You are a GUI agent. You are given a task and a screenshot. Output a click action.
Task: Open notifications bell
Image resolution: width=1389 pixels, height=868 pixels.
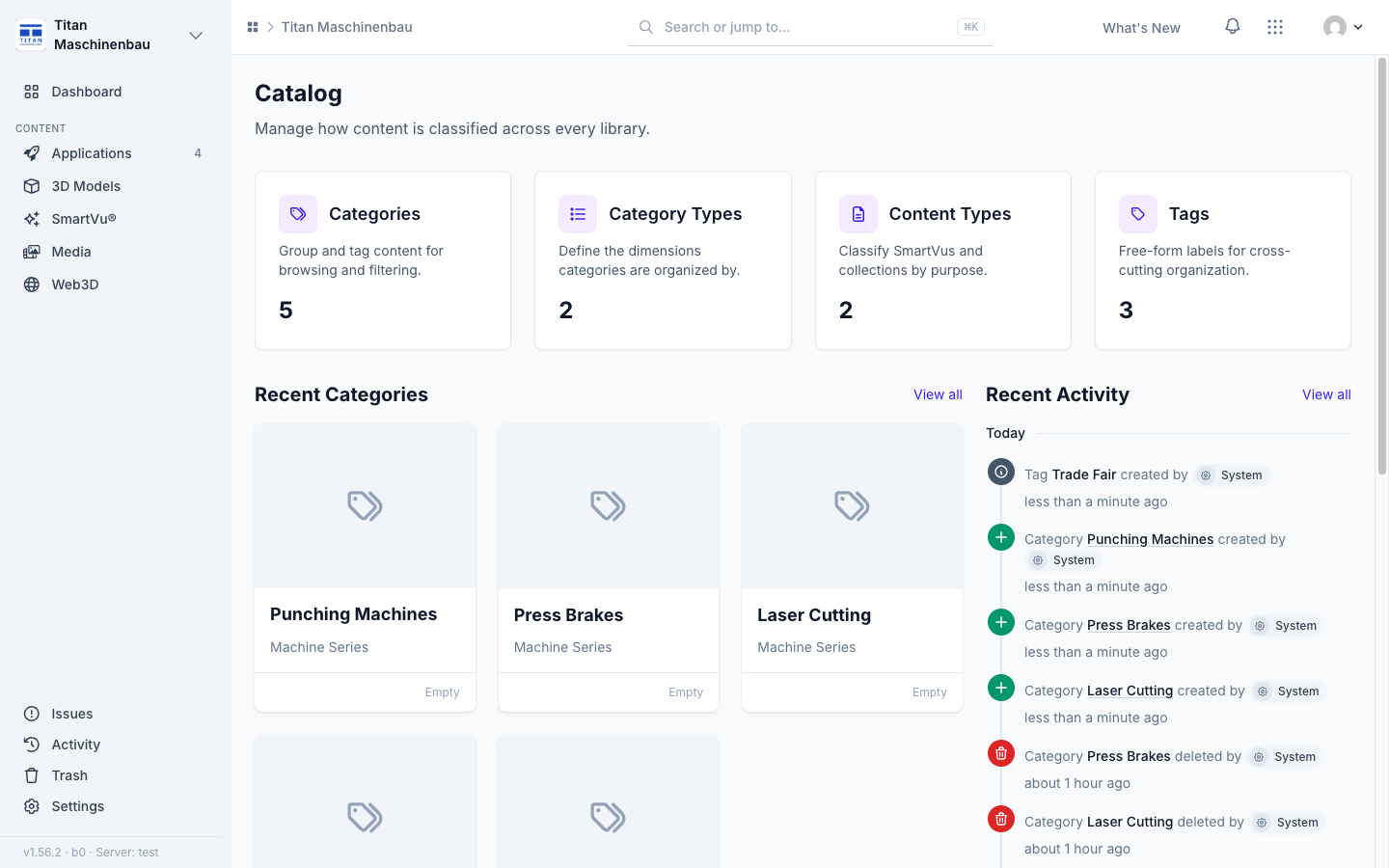[1233, 27]
